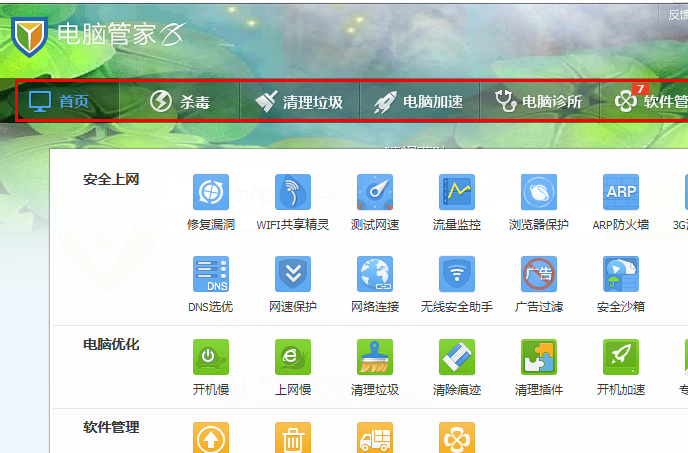Launch the 网络连接 network connections tool
Screen dimensions: 688x453
[x=374, y=274]
